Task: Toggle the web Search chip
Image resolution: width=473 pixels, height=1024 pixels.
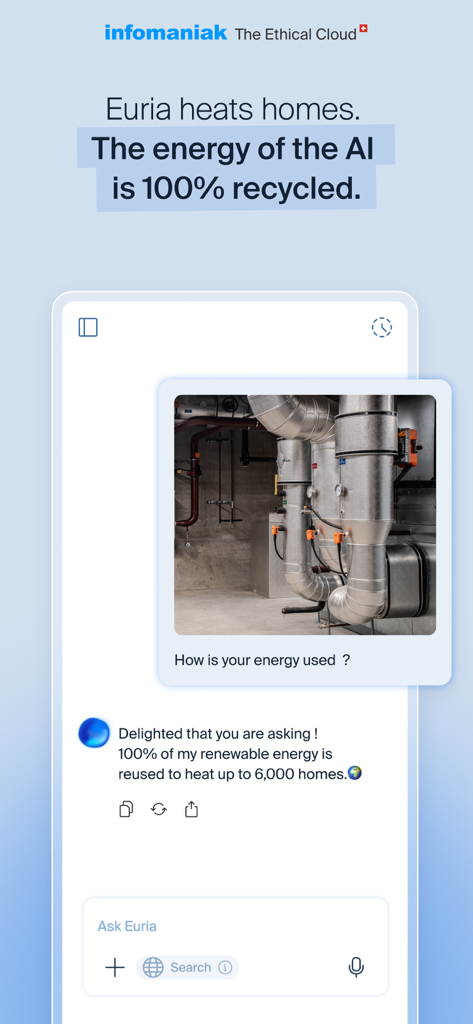Action: click(187, 967)
